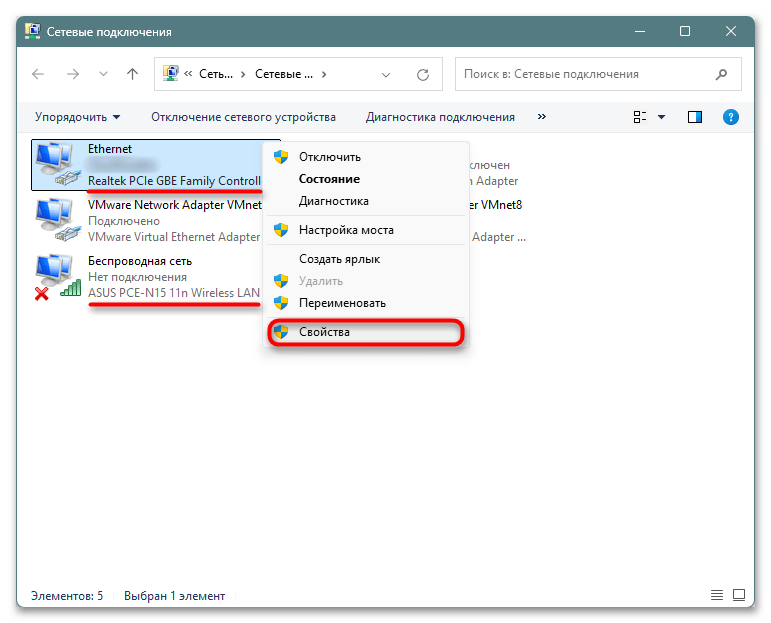771x623 pixels.
Task: Click the address bar network icon
Action: [x=170, y=74]
